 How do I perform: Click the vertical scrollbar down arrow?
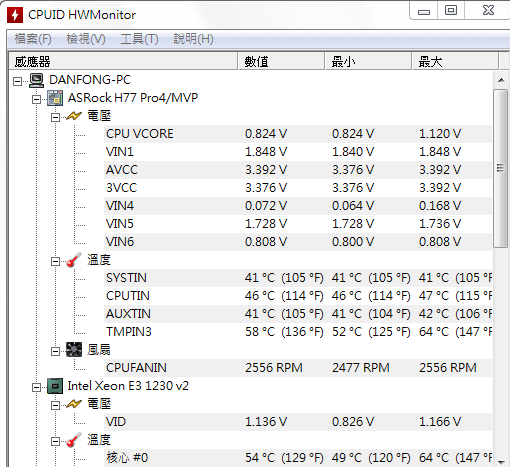[501, 462]
